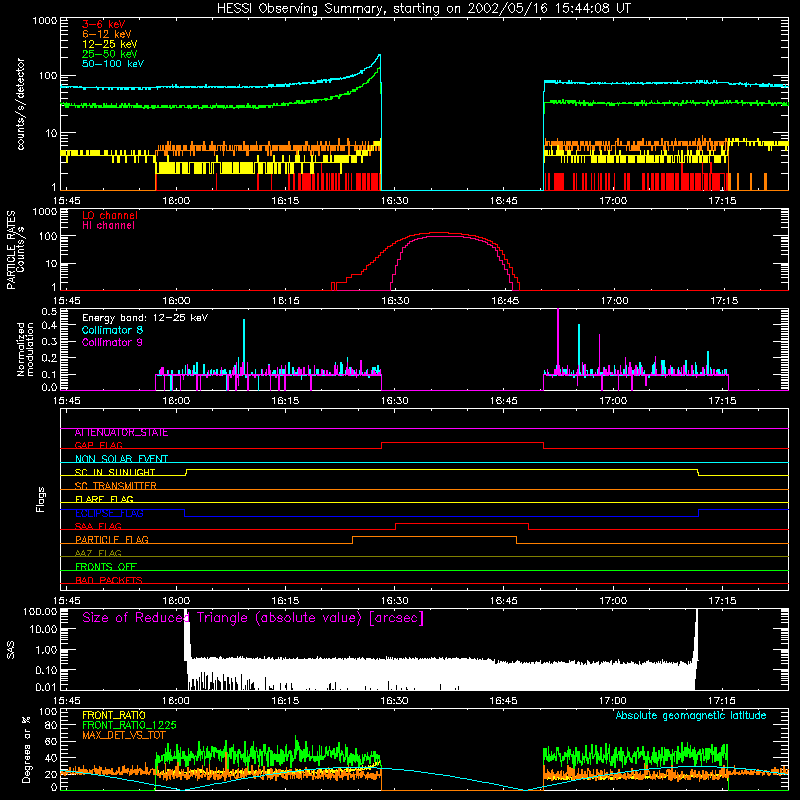Click the HI channel legend label
This screenshot has height=800, width=800.
click(108, 226)
